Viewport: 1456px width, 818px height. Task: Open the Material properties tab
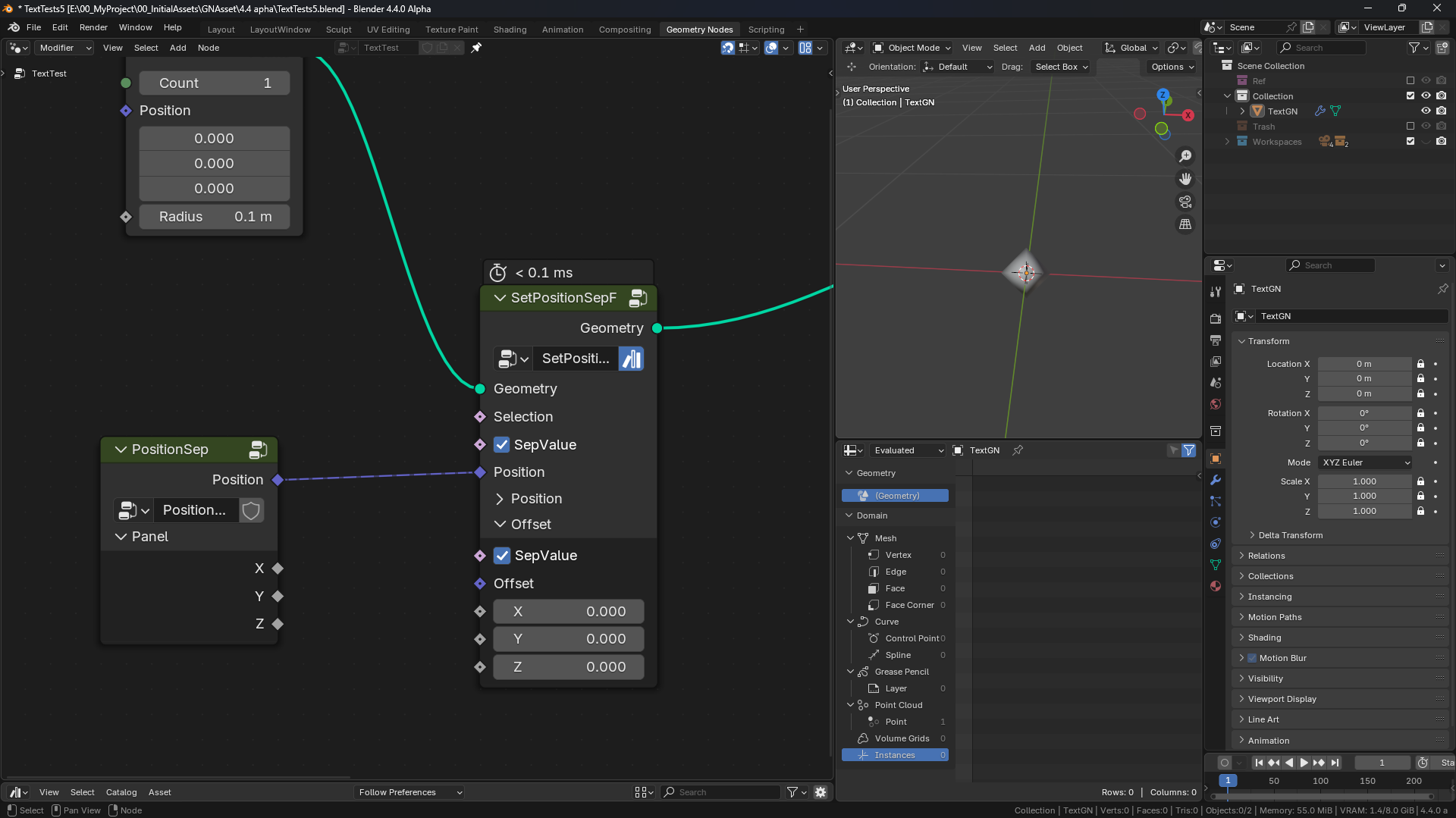1216,586
